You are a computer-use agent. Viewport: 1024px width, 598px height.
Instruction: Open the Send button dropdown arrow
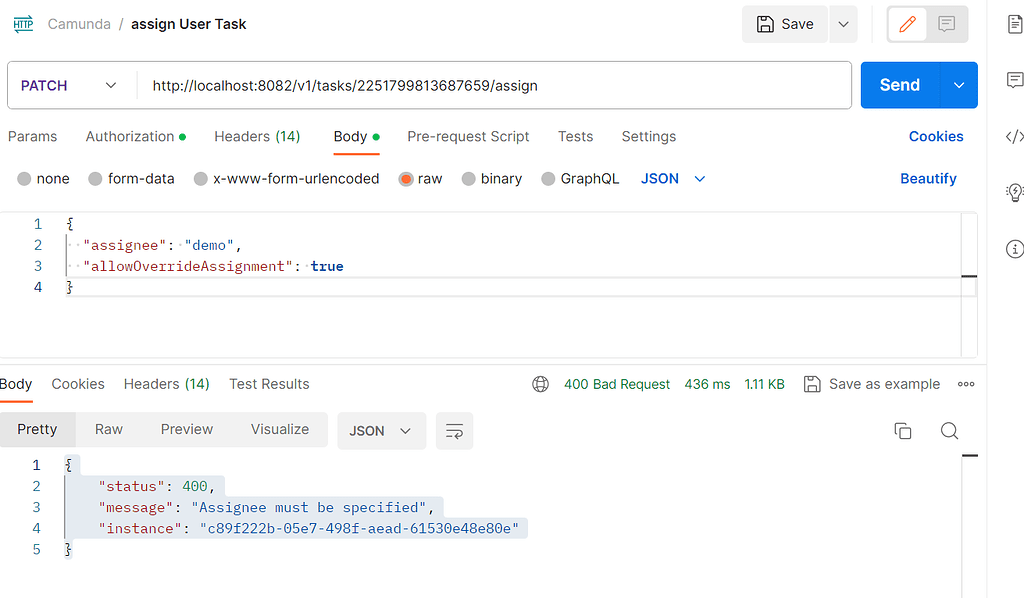point(958,86)
